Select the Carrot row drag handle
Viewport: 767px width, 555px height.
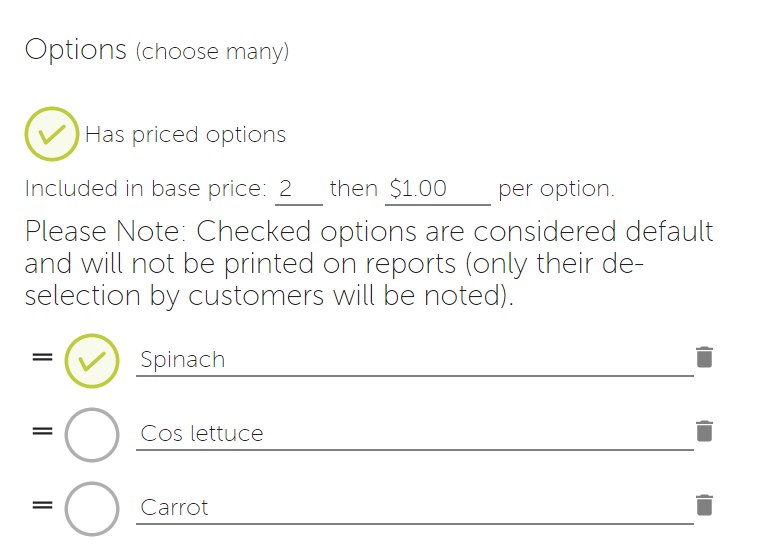click(43, 505)
